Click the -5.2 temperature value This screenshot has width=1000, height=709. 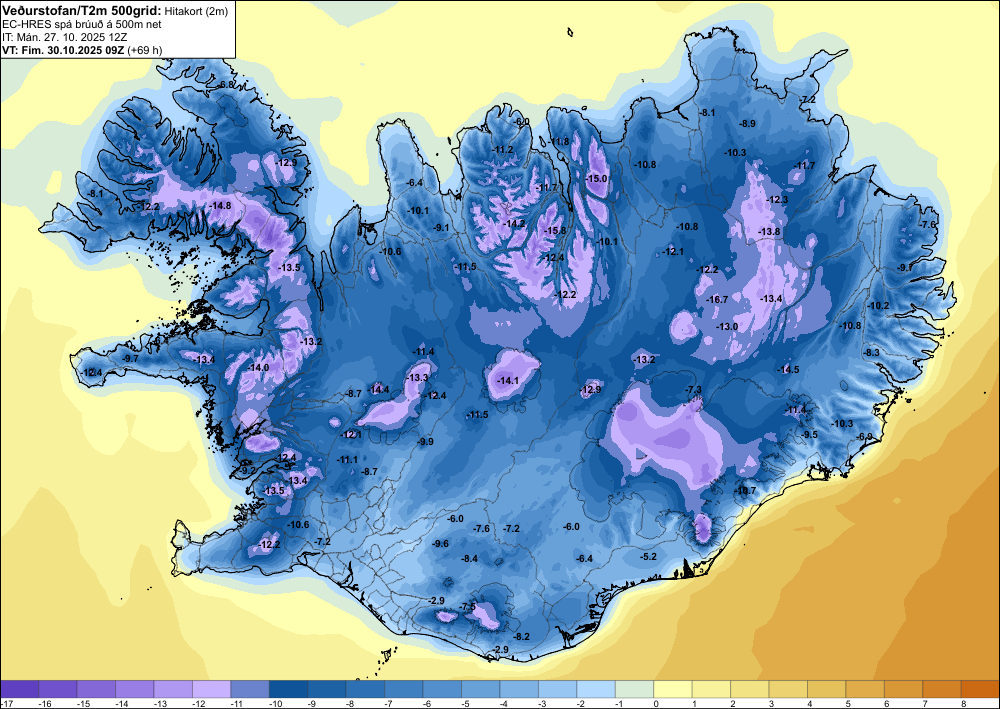(649, 557)
